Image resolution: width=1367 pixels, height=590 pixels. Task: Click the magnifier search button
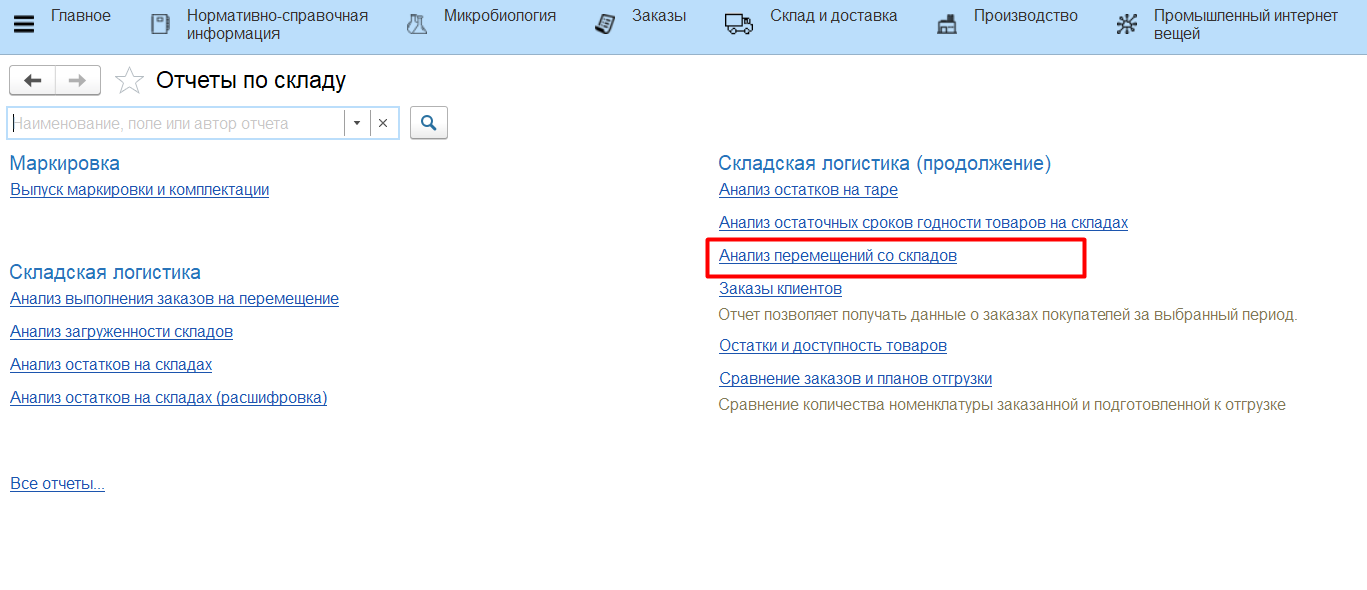429,123
